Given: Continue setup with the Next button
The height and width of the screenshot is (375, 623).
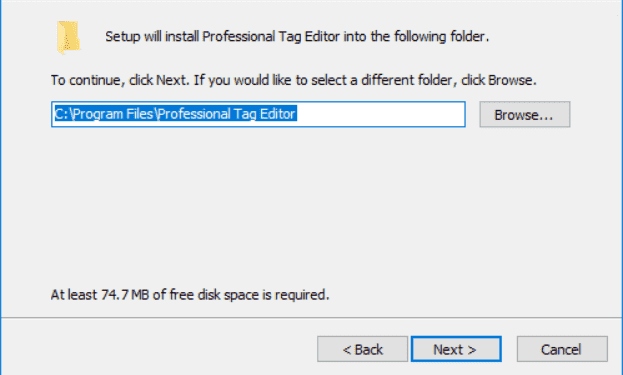Looking at the screenshot, I should (456, 349).
